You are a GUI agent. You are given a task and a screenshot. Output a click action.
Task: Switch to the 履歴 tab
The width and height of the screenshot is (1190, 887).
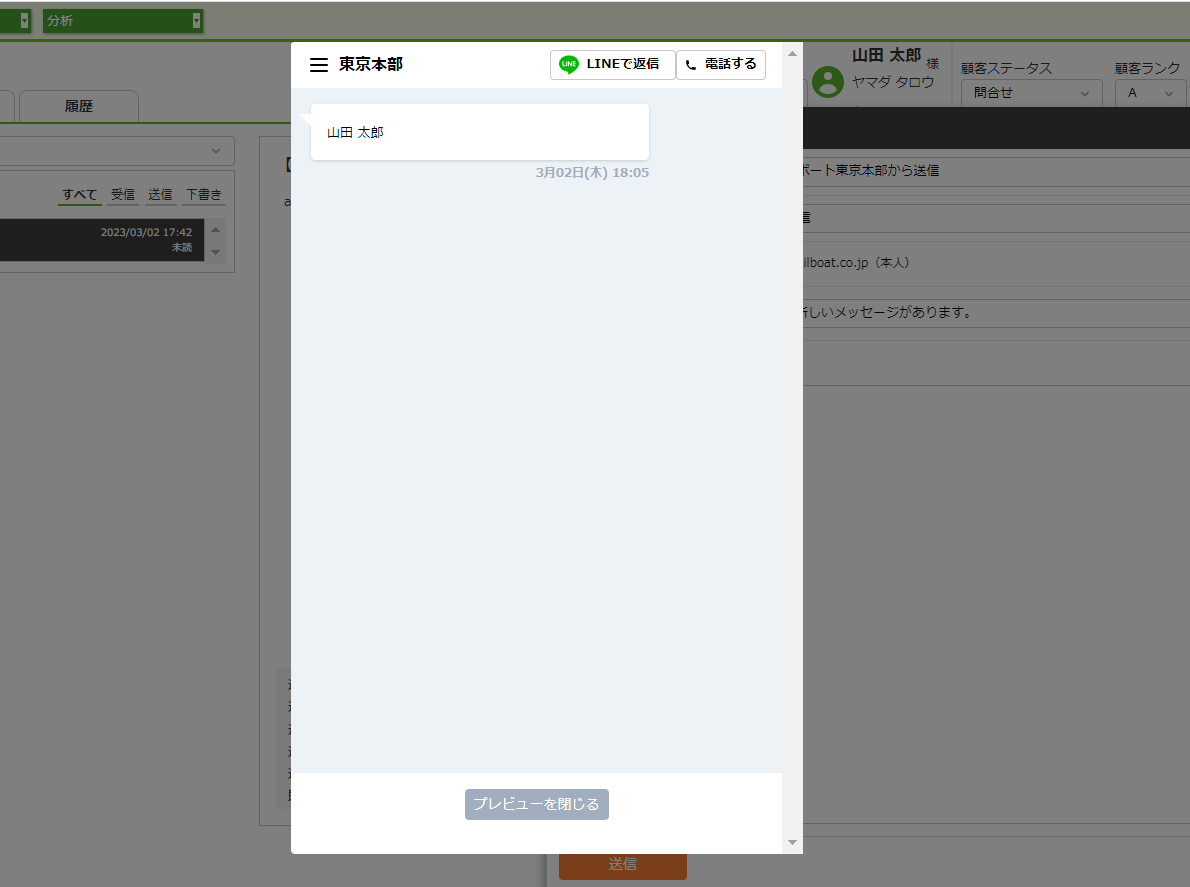[x=79, y=106]
